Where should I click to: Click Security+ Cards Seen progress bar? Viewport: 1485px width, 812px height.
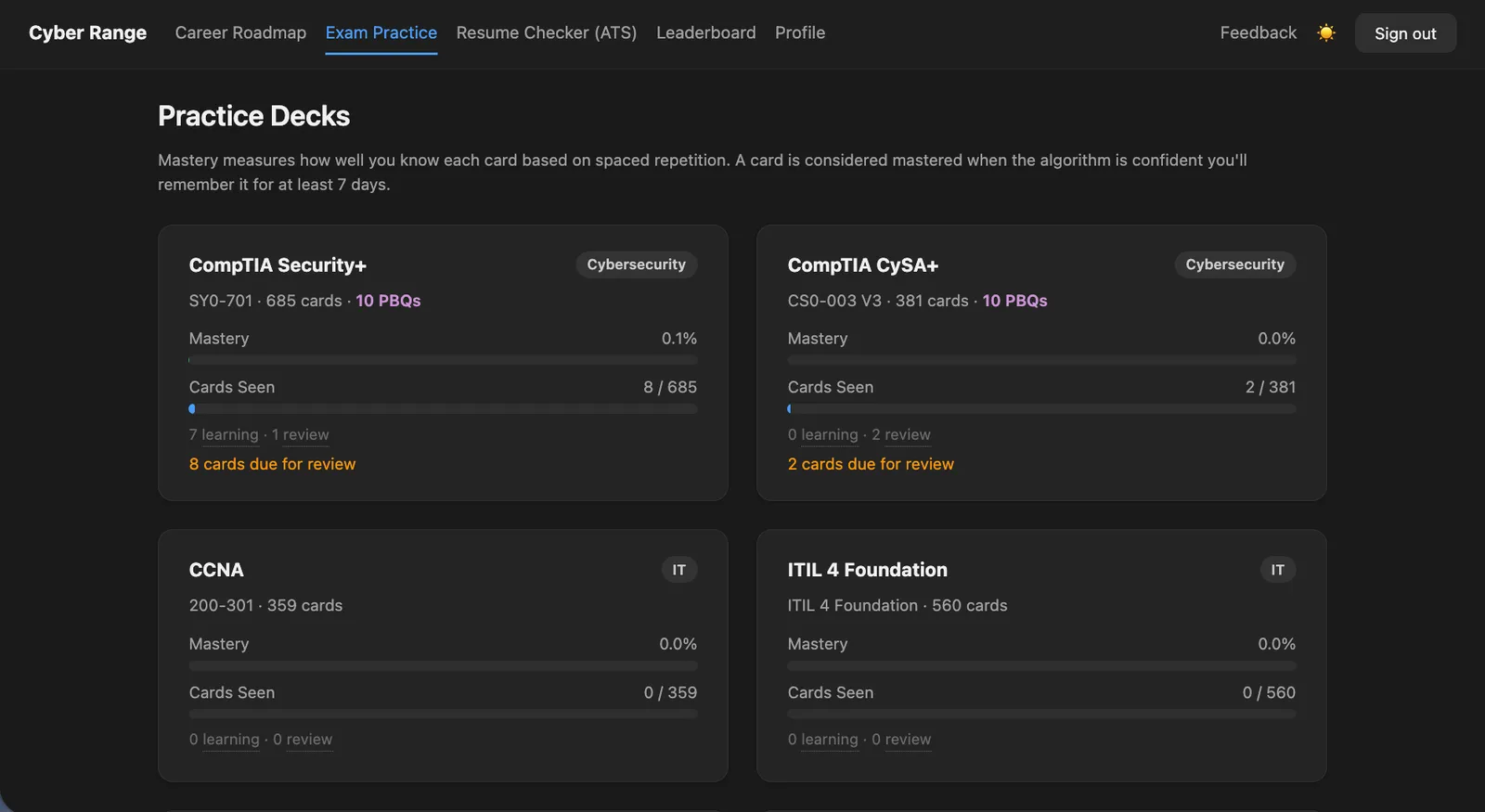click(443, 408)
